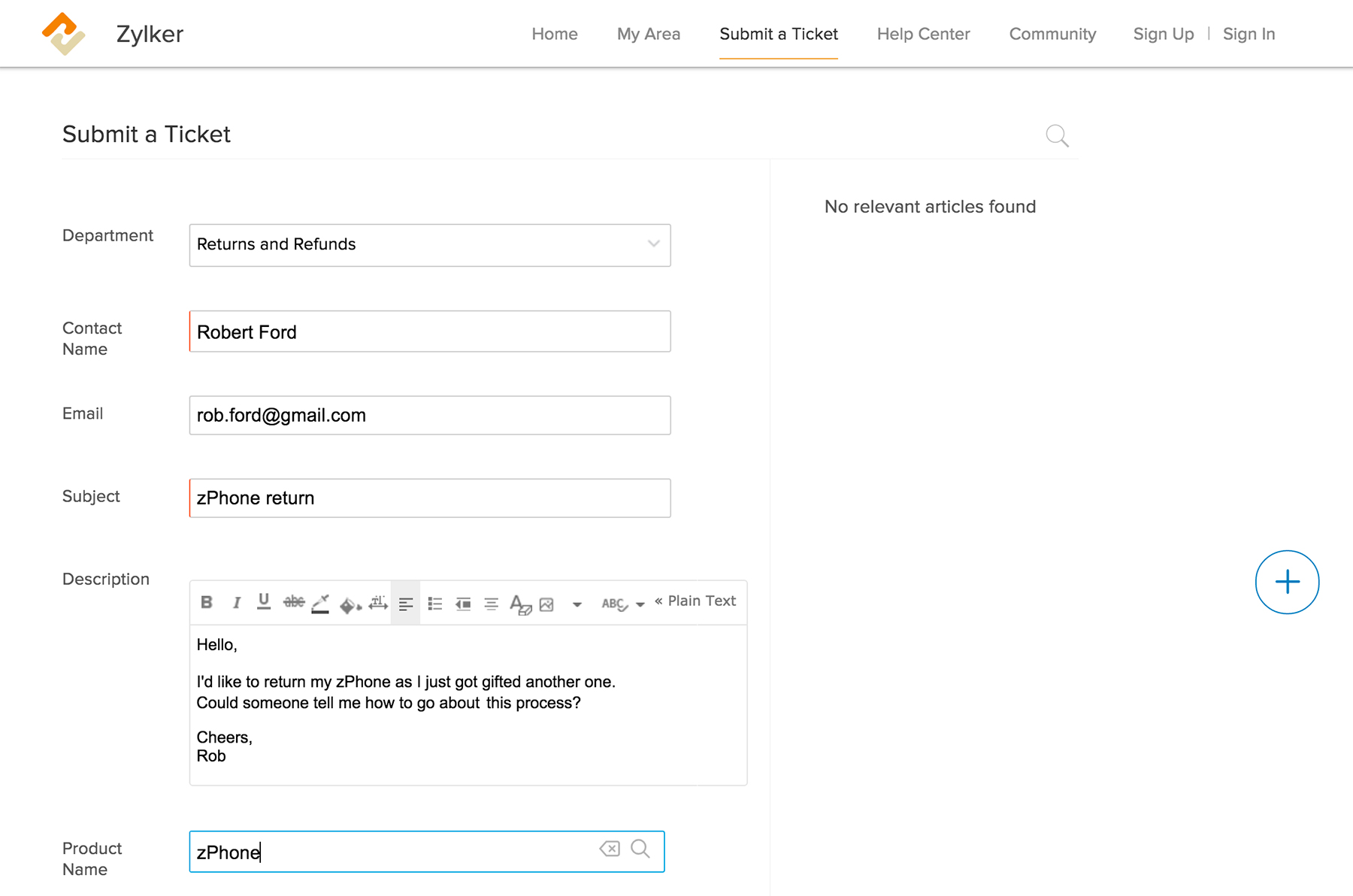The image size is (1353, 896).
Task: Open the bulleted list tool
Action: [x=434, y=604]
